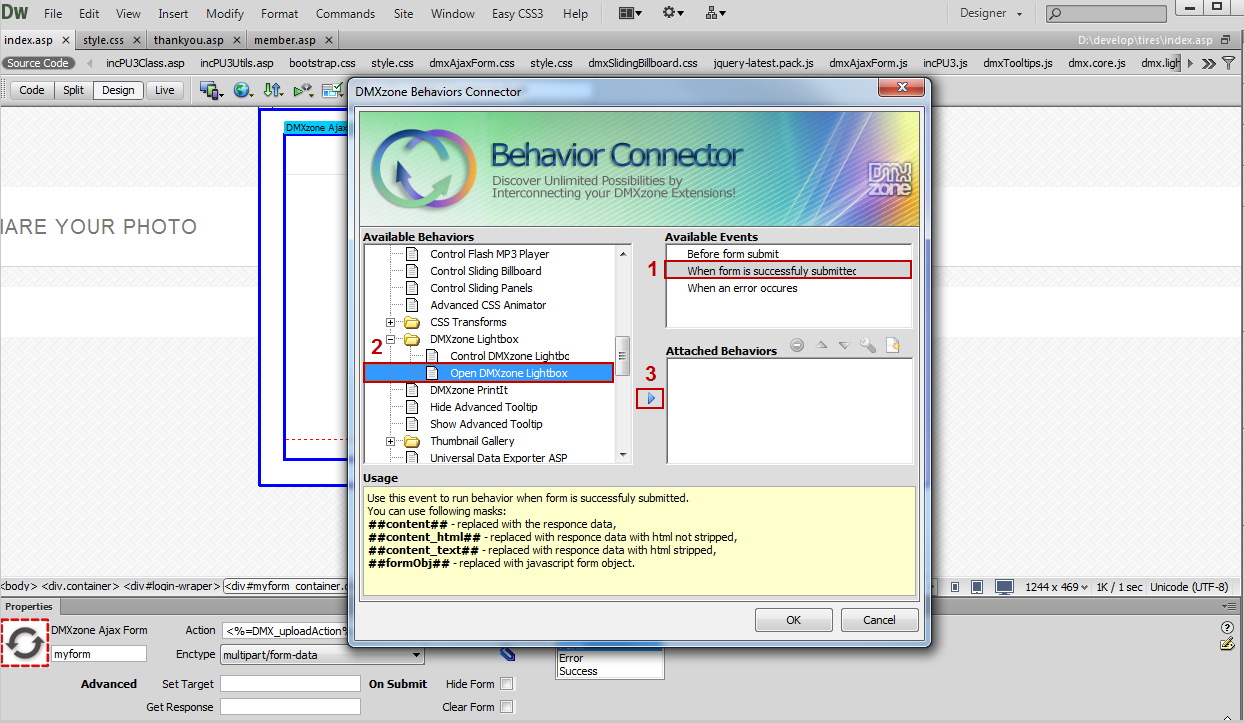Open the File menu
The image size is (1244, 723).
point(53,14)
